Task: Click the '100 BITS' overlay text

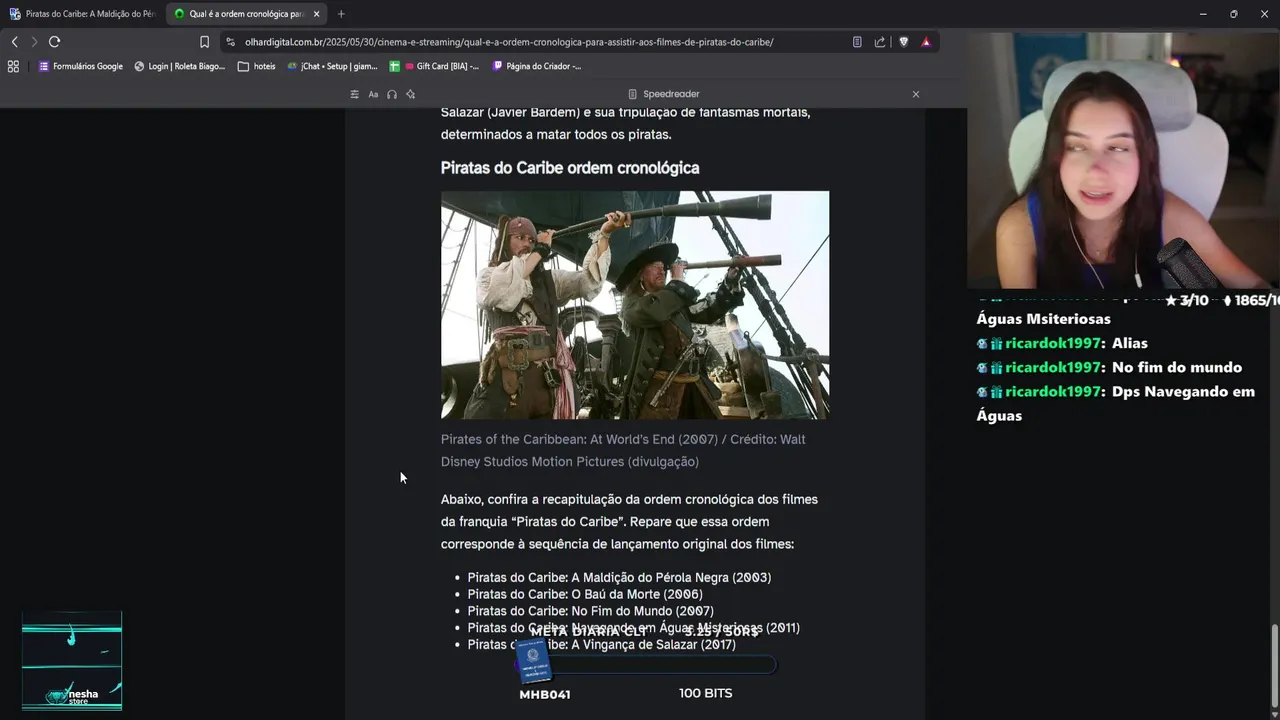Action: (706, 693)
